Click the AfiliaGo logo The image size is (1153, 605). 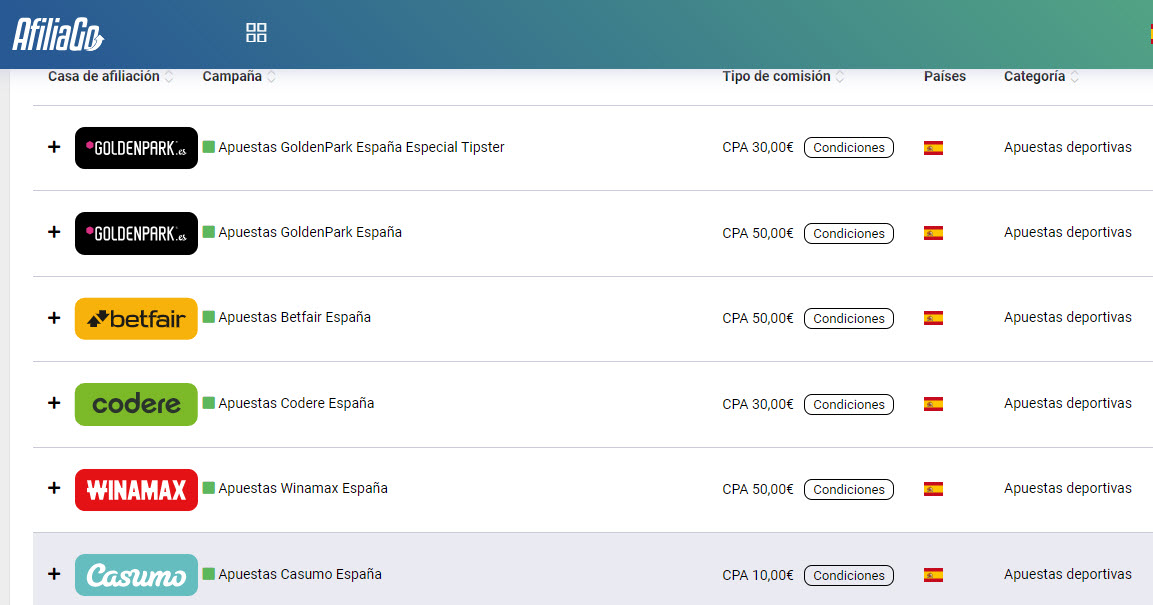coord(58,34)
